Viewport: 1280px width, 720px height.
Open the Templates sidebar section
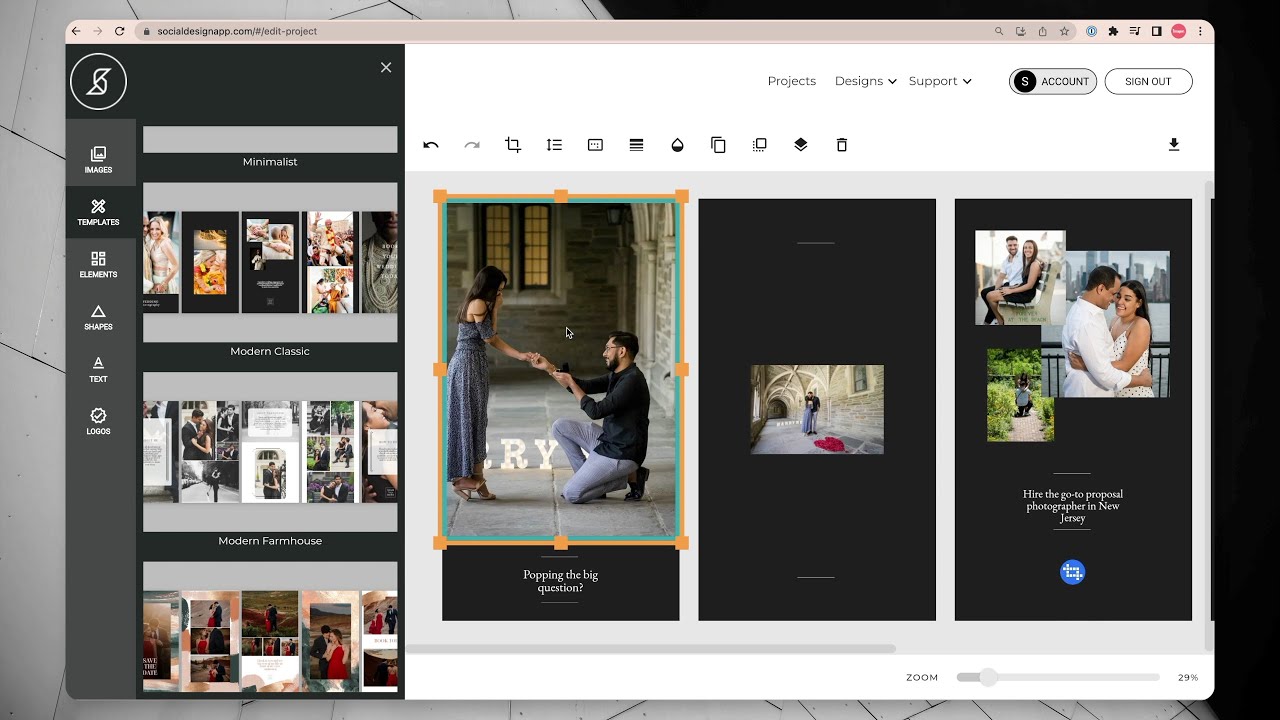tap(98, 212)
